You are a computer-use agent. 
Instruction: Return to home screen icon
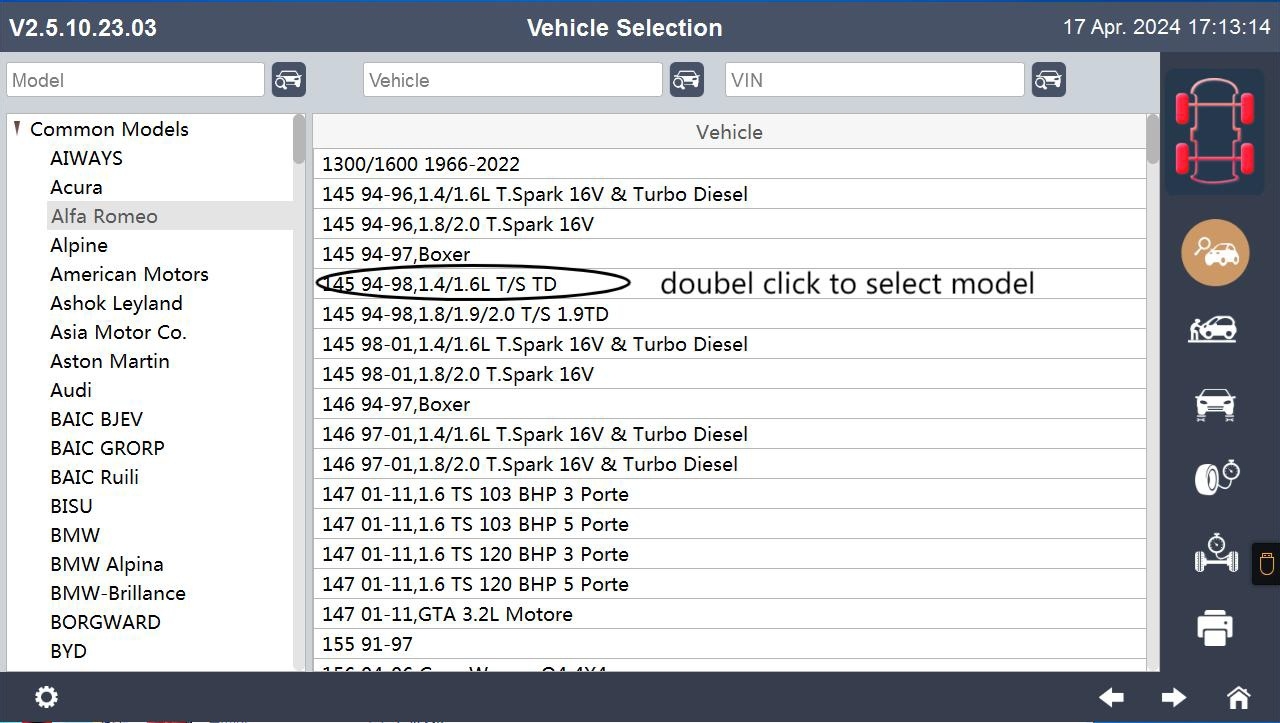(x=1238, y=697)
